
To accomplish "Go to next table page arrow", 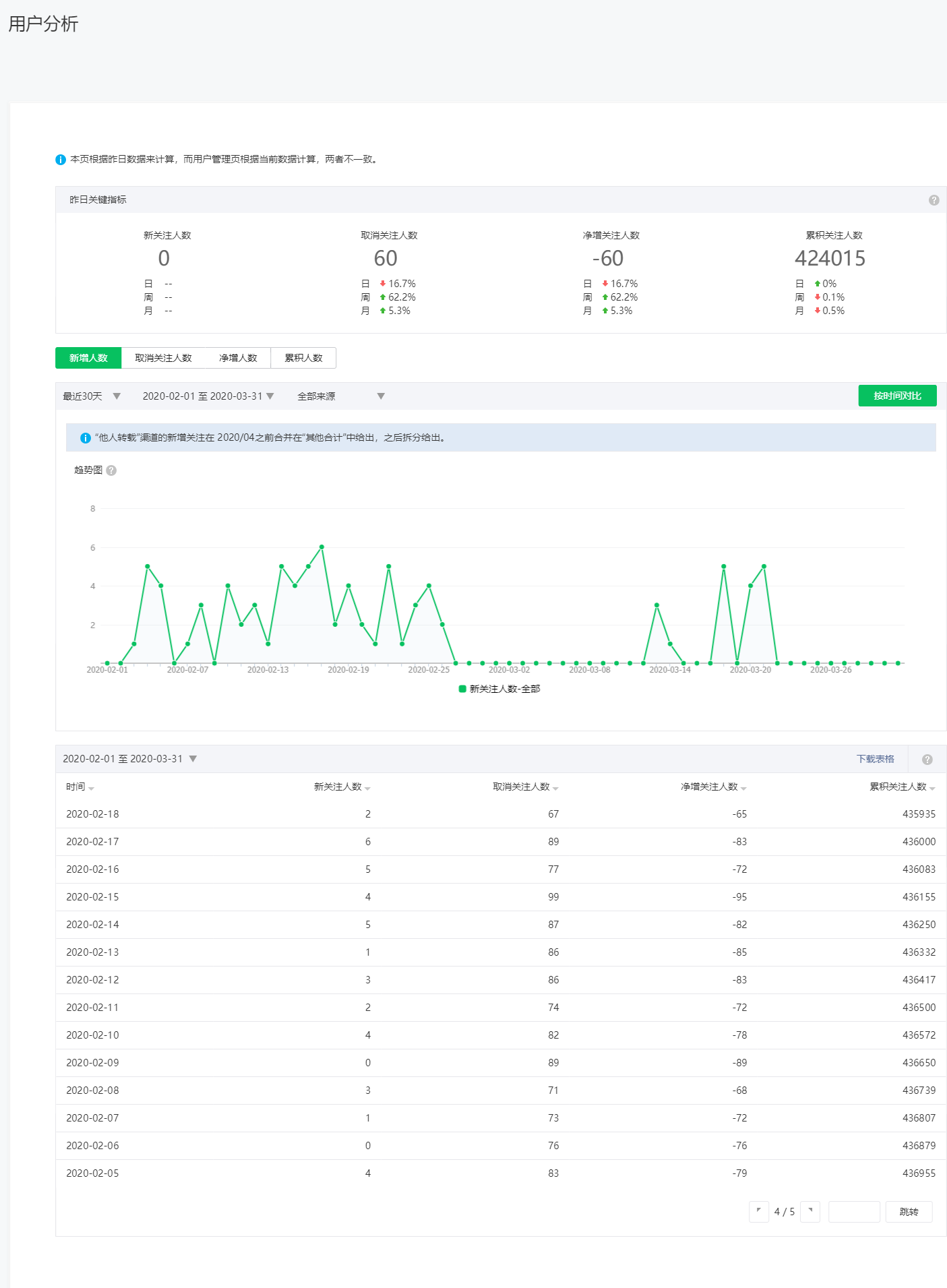I will click(x=810, y=1212).
